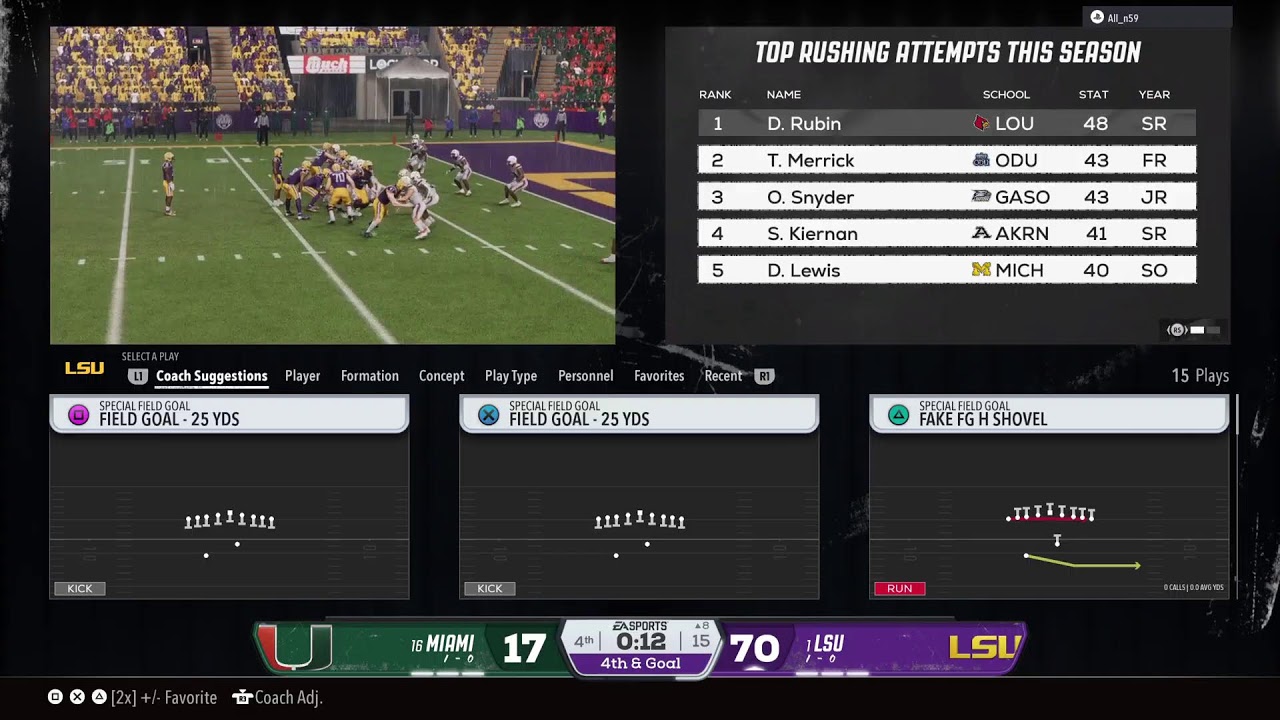Click the R3 stick page indicator icon

(x=1176, y=330)
